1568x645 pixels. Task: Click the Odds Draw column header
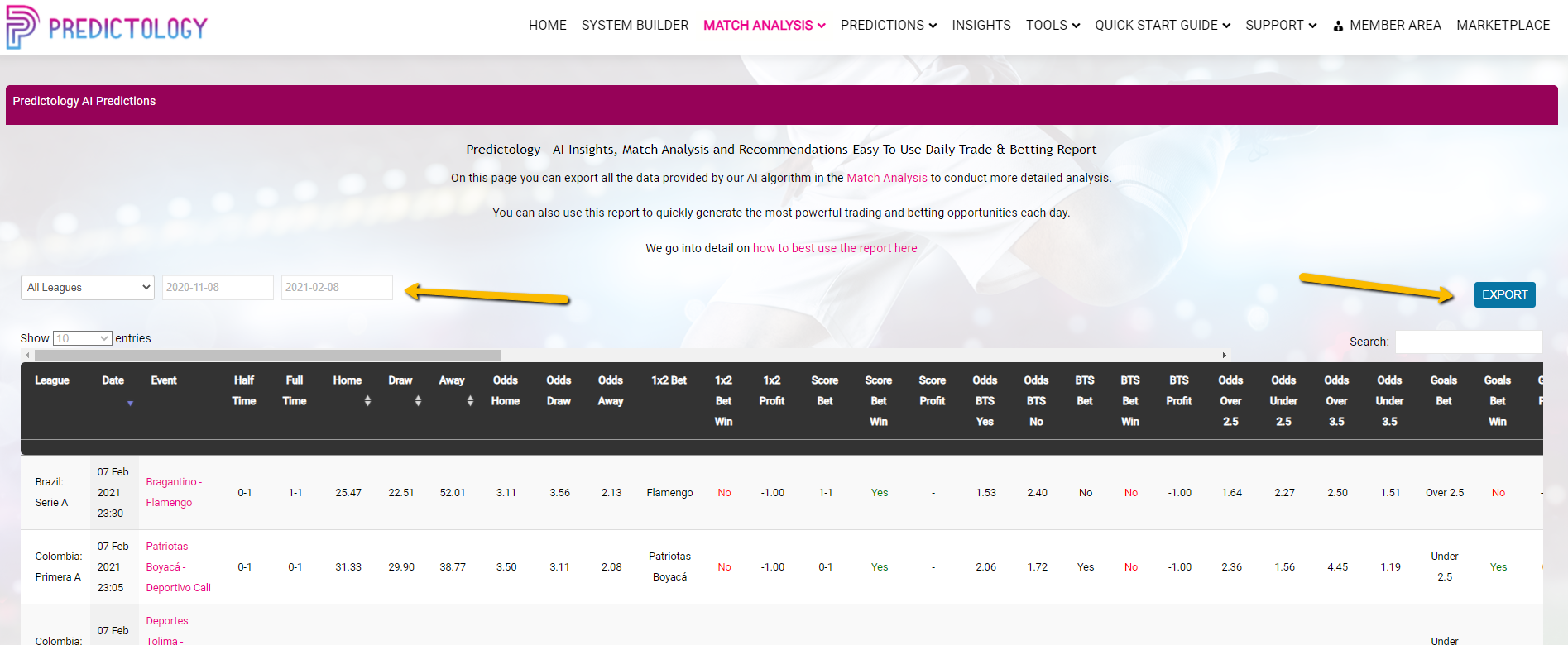click(559, 390)
